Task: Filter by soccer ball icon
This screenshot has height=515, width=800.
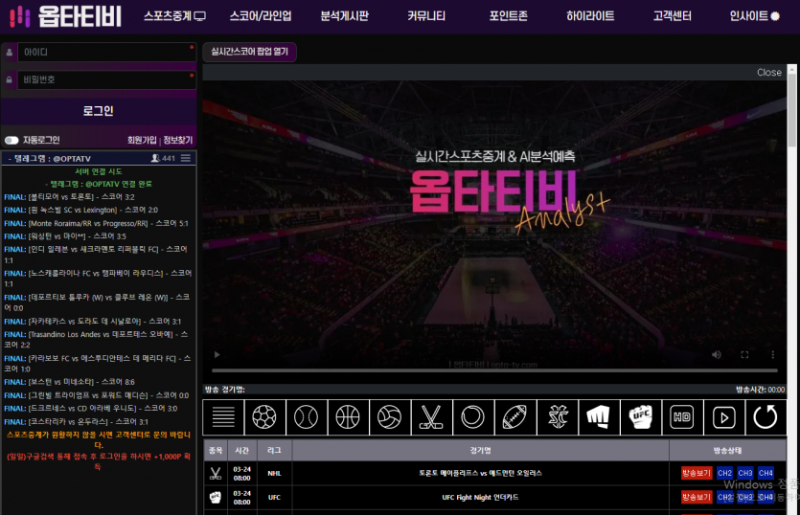Action: pyautogui.click(x=264, y=417)
